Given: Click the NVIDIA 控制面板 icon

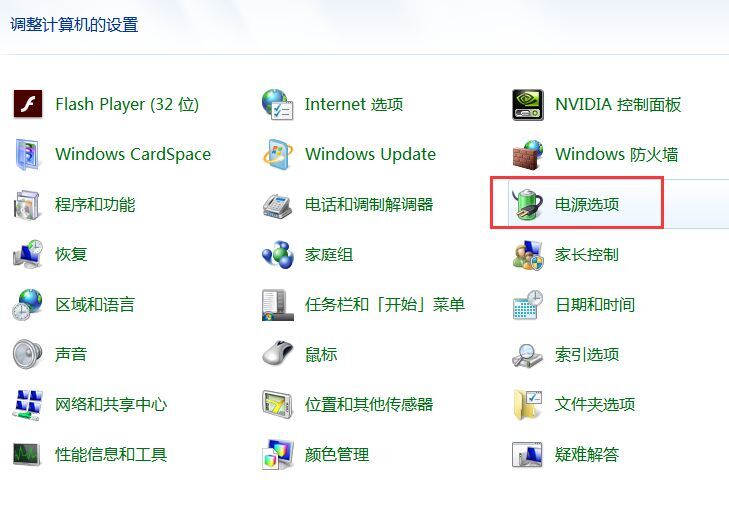Looking at the screenshot, I should click(x=528, y=105).
